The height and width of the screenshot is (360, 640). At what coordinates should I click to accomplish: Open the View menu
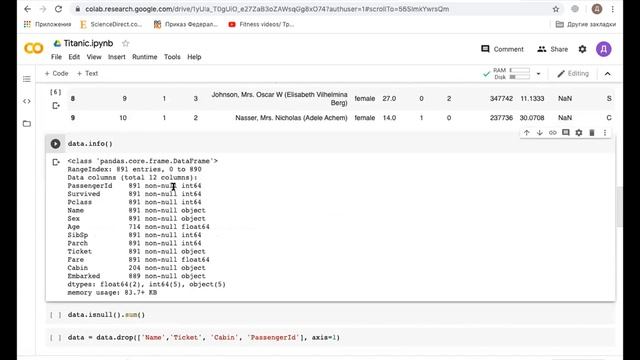tap(94, 57)
